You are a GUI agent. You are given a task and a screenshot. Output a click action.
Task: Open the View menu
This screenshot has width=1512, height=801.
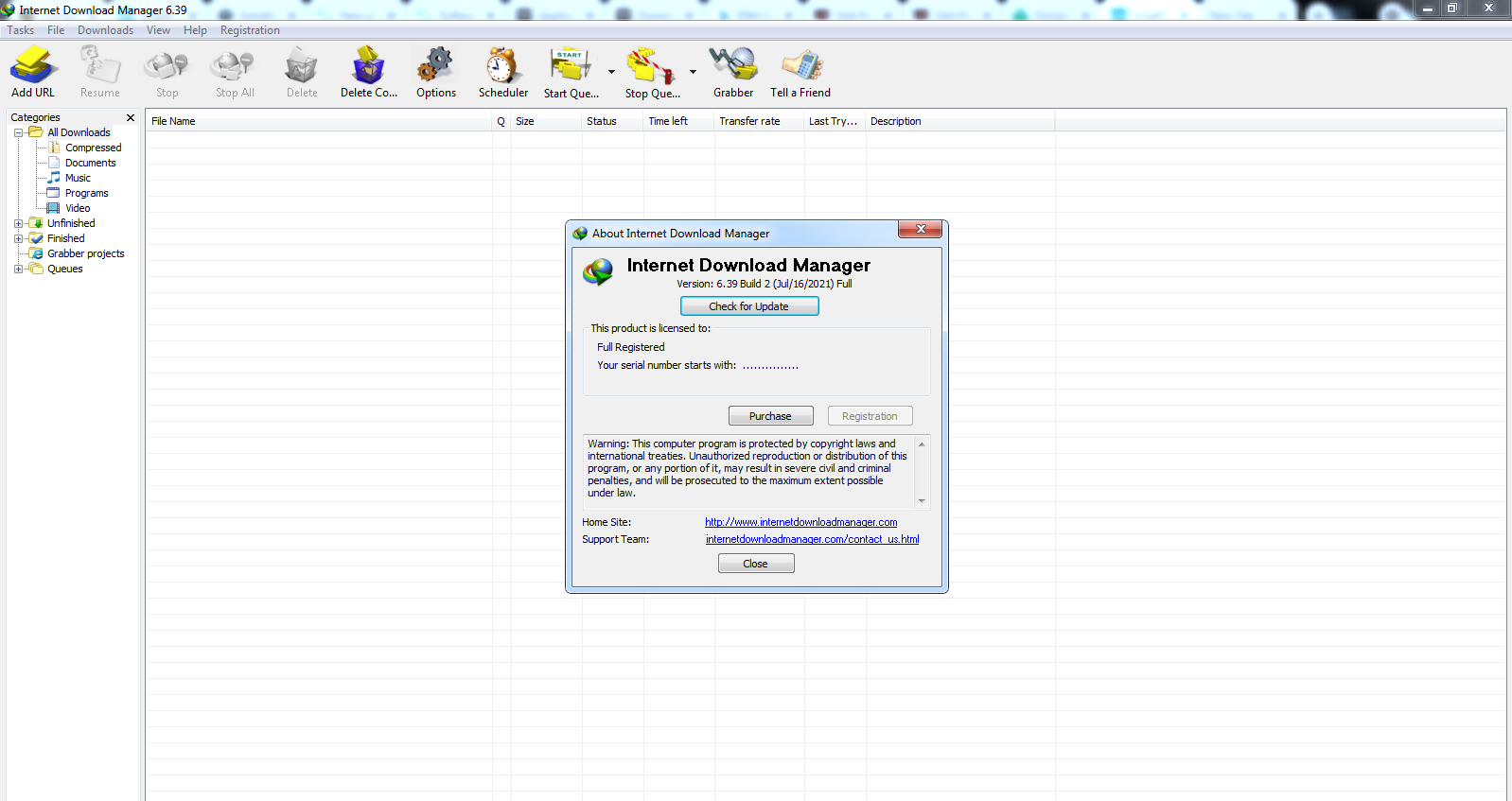click(x=159, y=30)
